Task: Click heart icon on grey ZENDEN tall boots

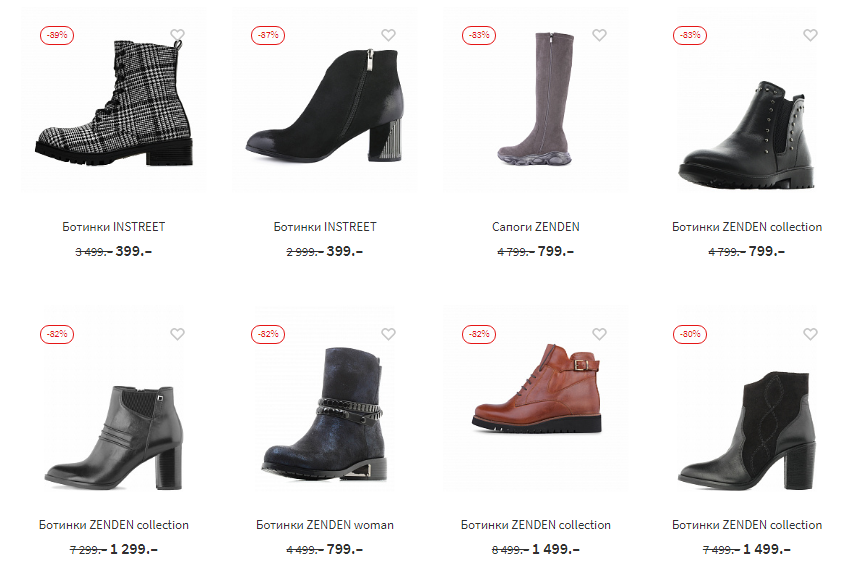Action: 599,35
